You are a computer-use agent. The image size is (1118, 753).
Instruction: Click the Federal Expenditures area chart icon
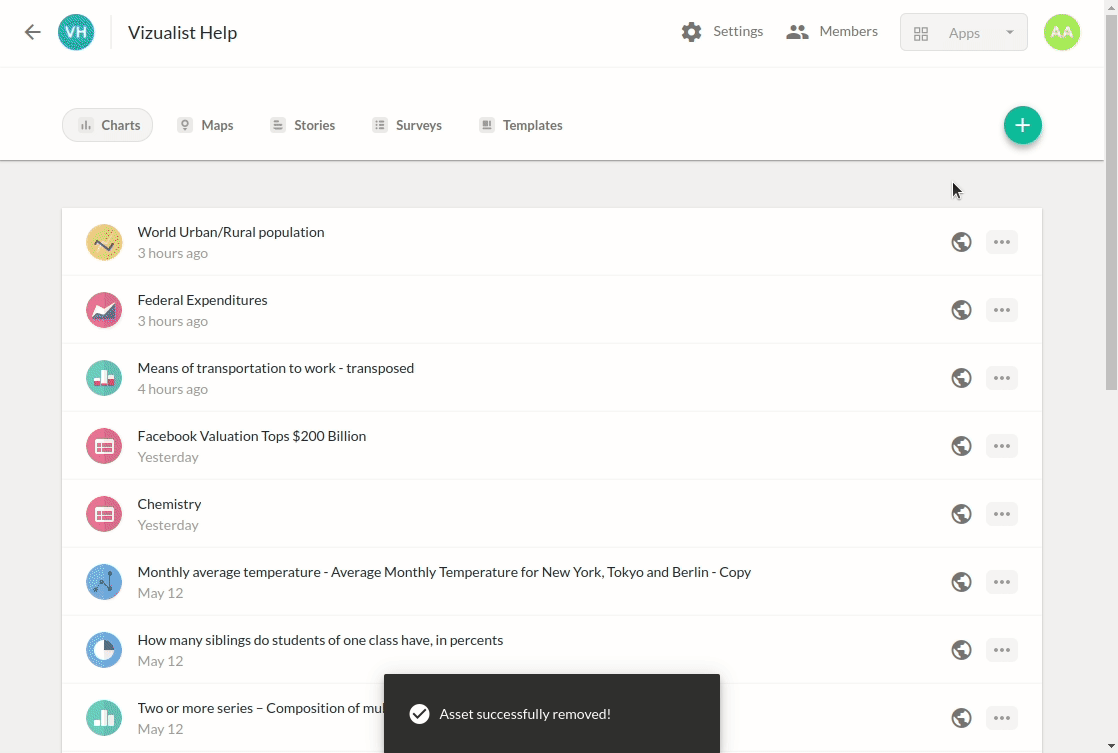pyautogui.click(x=104, y=310)
